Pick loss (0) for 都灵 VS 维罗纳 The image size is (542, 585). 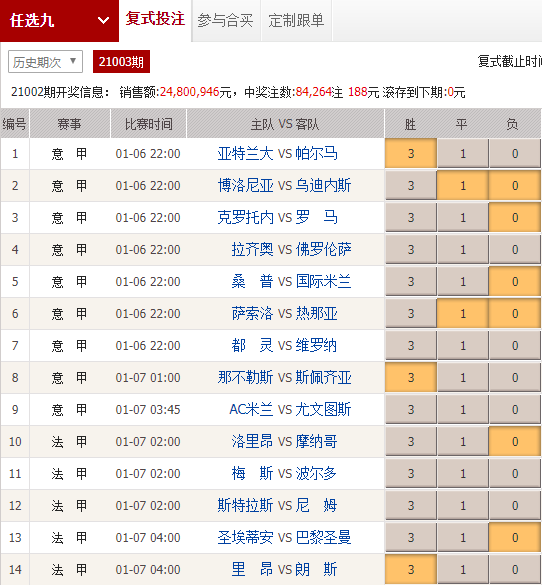click(x=515, y=346)
